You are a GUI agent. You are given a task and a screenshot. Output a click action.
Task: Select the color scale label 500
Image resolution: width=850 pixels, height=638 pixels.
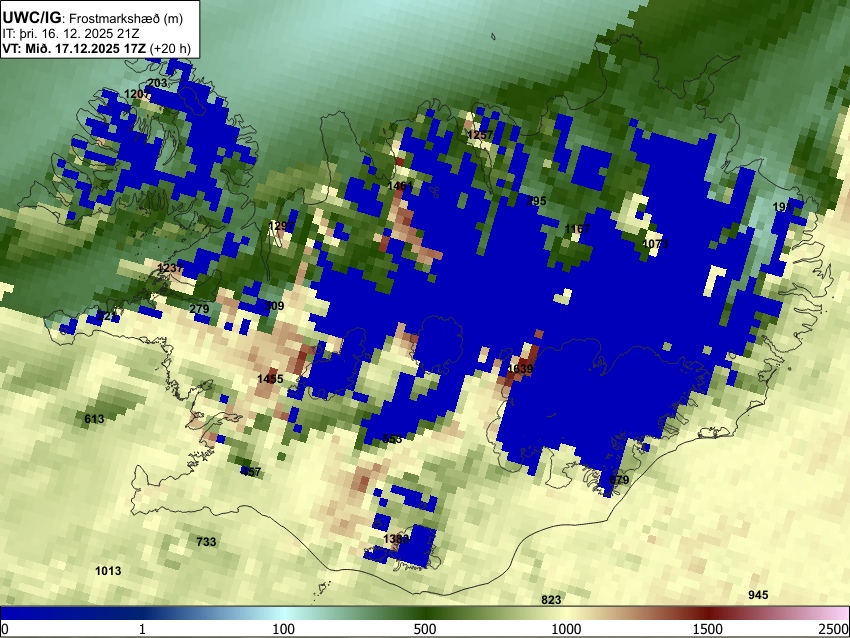(x=425, y=629)
